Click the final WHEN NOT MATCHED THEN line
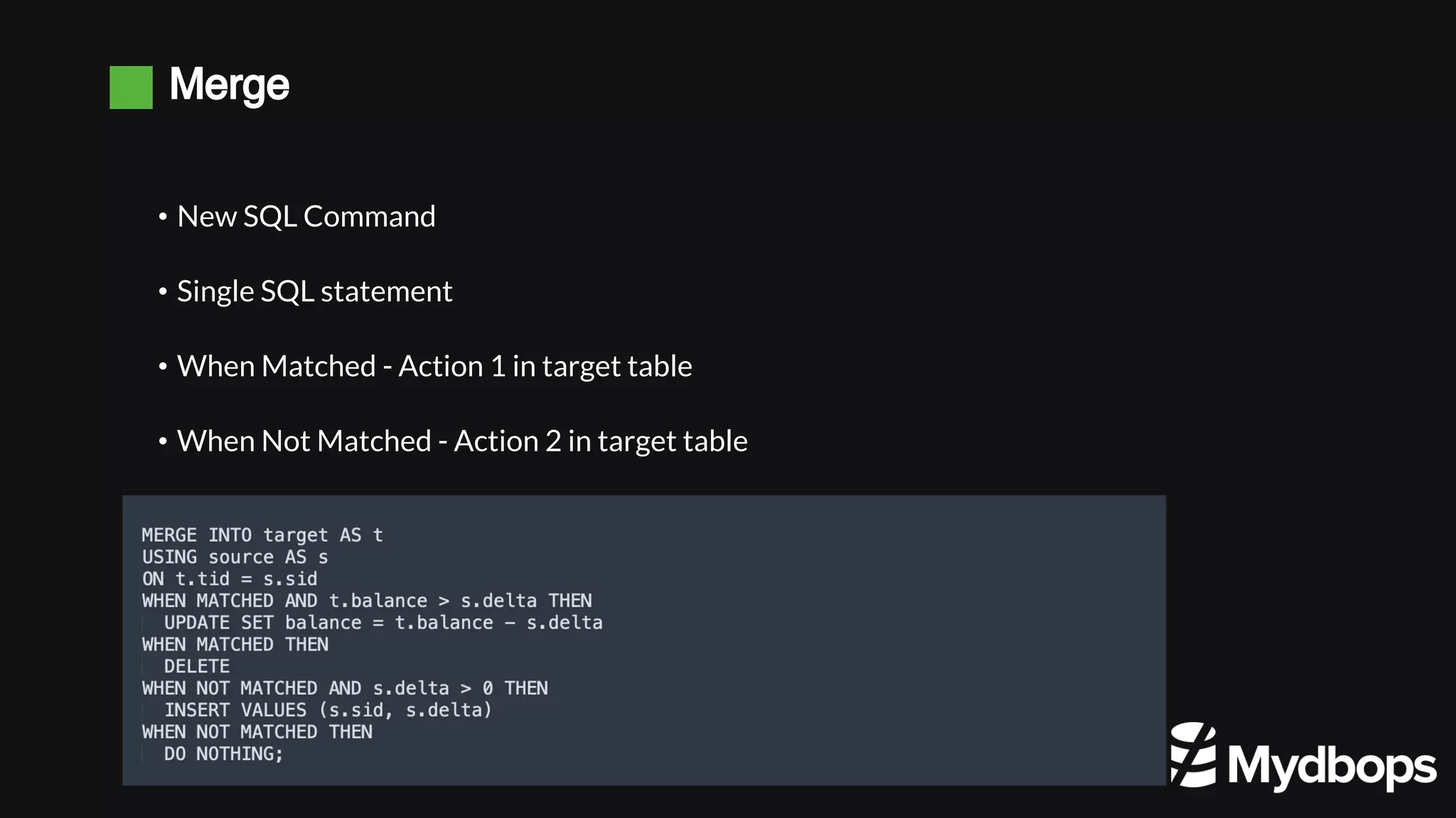The image size is (1456, 818). click(x=257, y=732)
